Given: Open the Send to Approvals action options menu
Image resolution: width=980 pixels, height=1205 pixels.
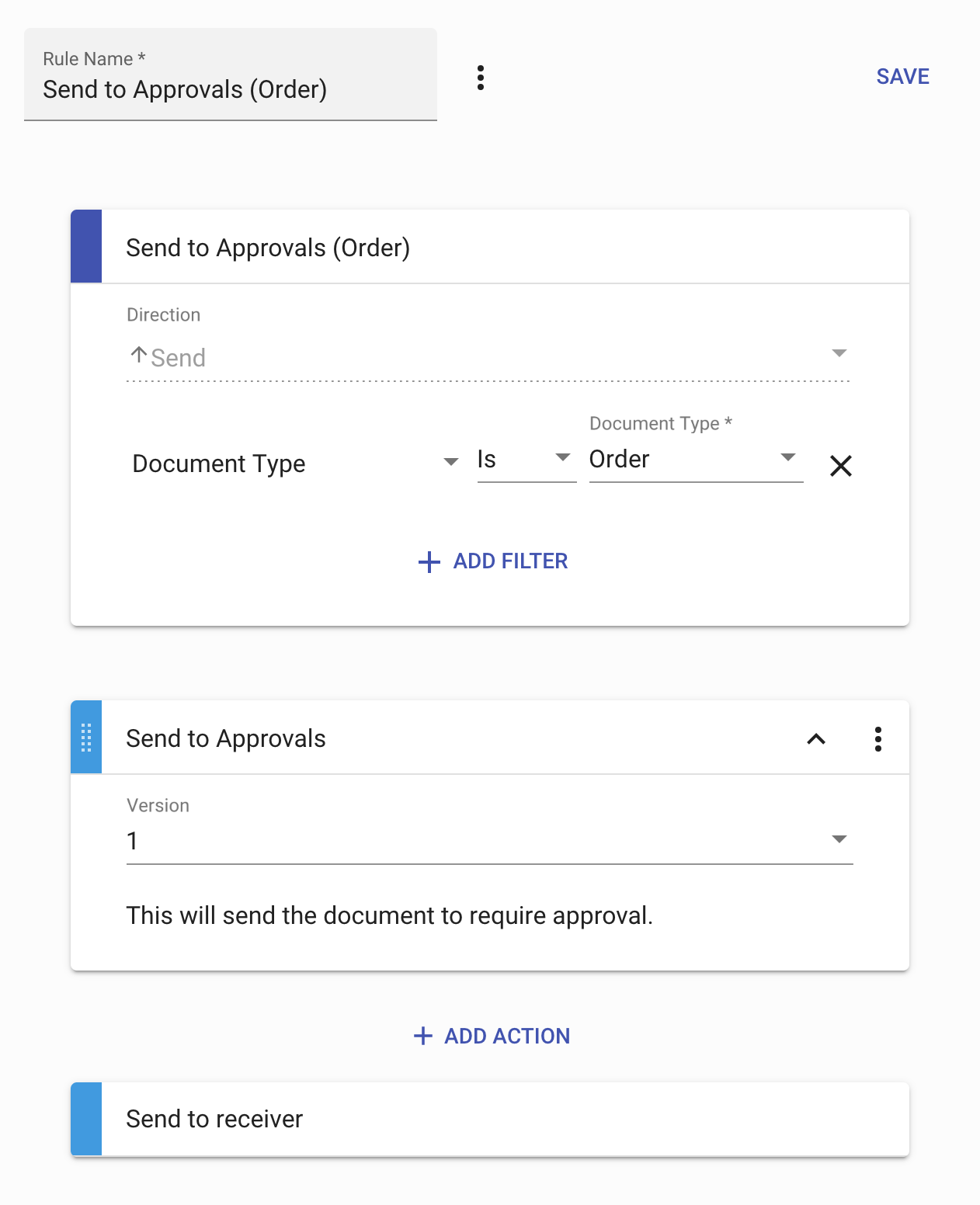Looking at the screenshot, I should [878, 738].
